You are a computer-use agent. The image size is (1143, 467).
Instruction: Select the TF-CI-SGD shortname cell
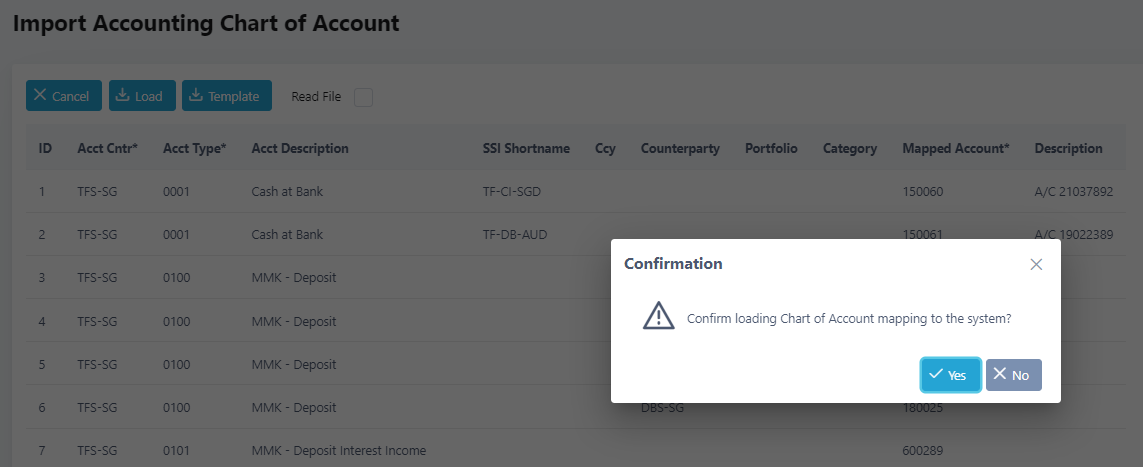512,192
